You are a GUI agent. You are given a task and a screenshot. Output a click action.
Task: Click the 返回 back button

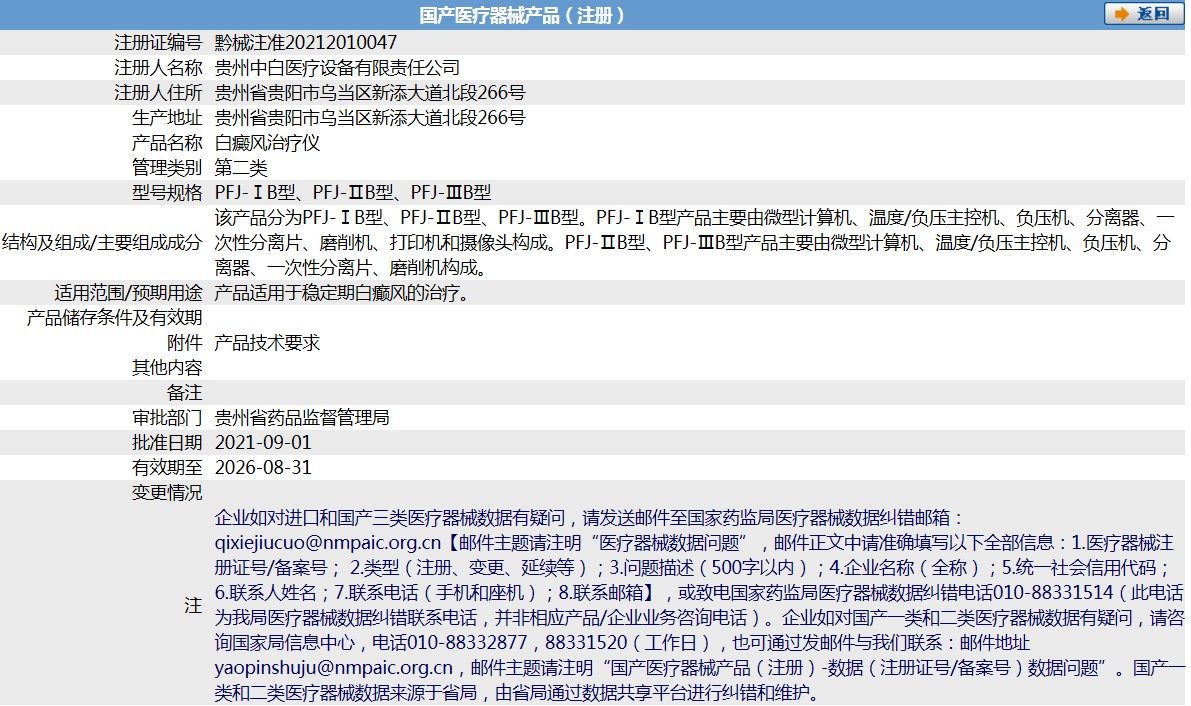pos(1143,14)
